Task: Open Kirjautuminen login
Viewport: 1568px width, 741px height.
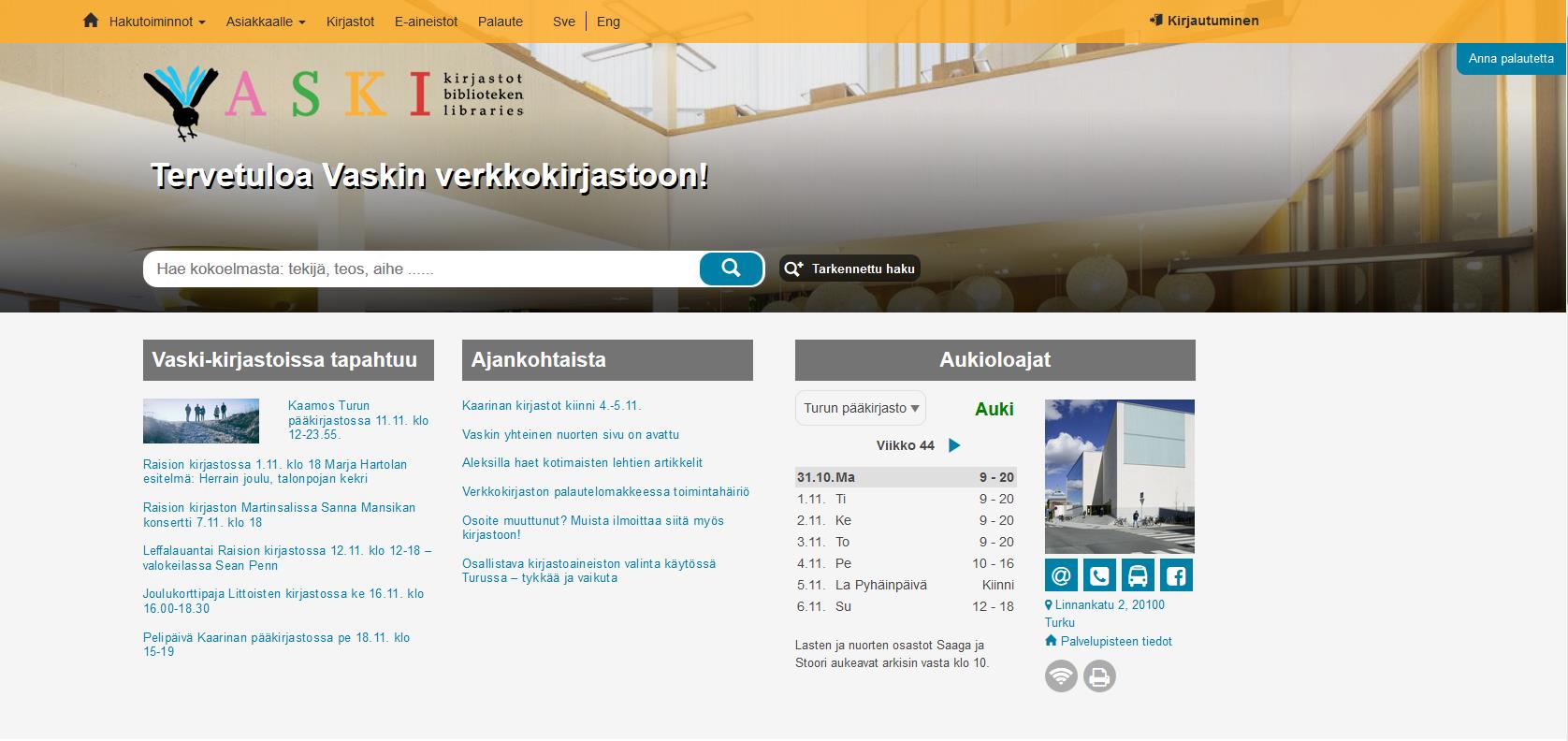Action: pos(1204,21)
